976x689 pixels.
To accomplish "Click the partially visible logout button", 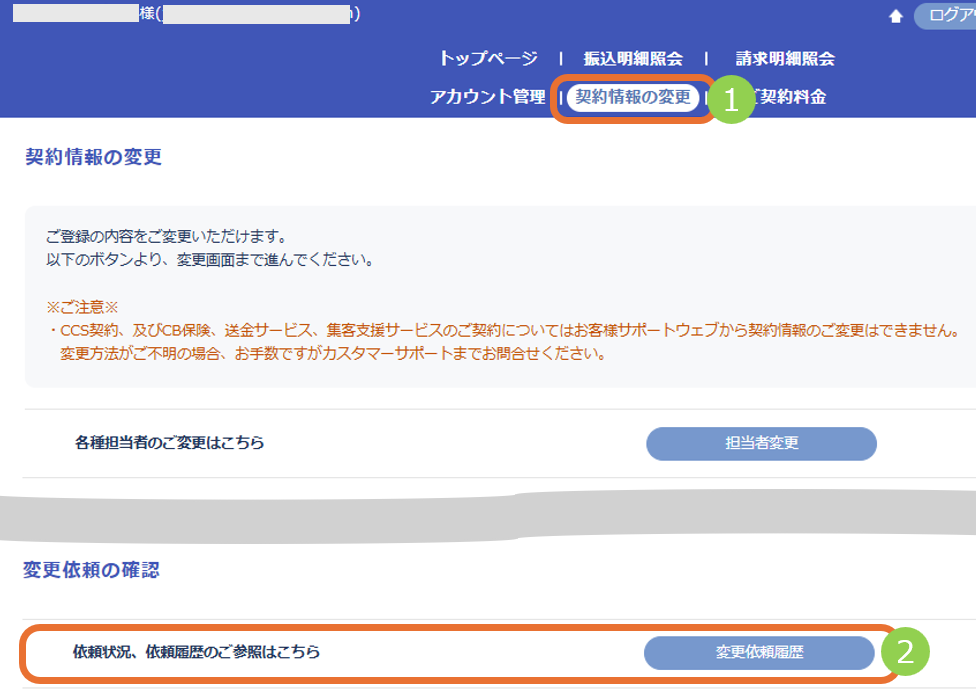I will point(945,16).
